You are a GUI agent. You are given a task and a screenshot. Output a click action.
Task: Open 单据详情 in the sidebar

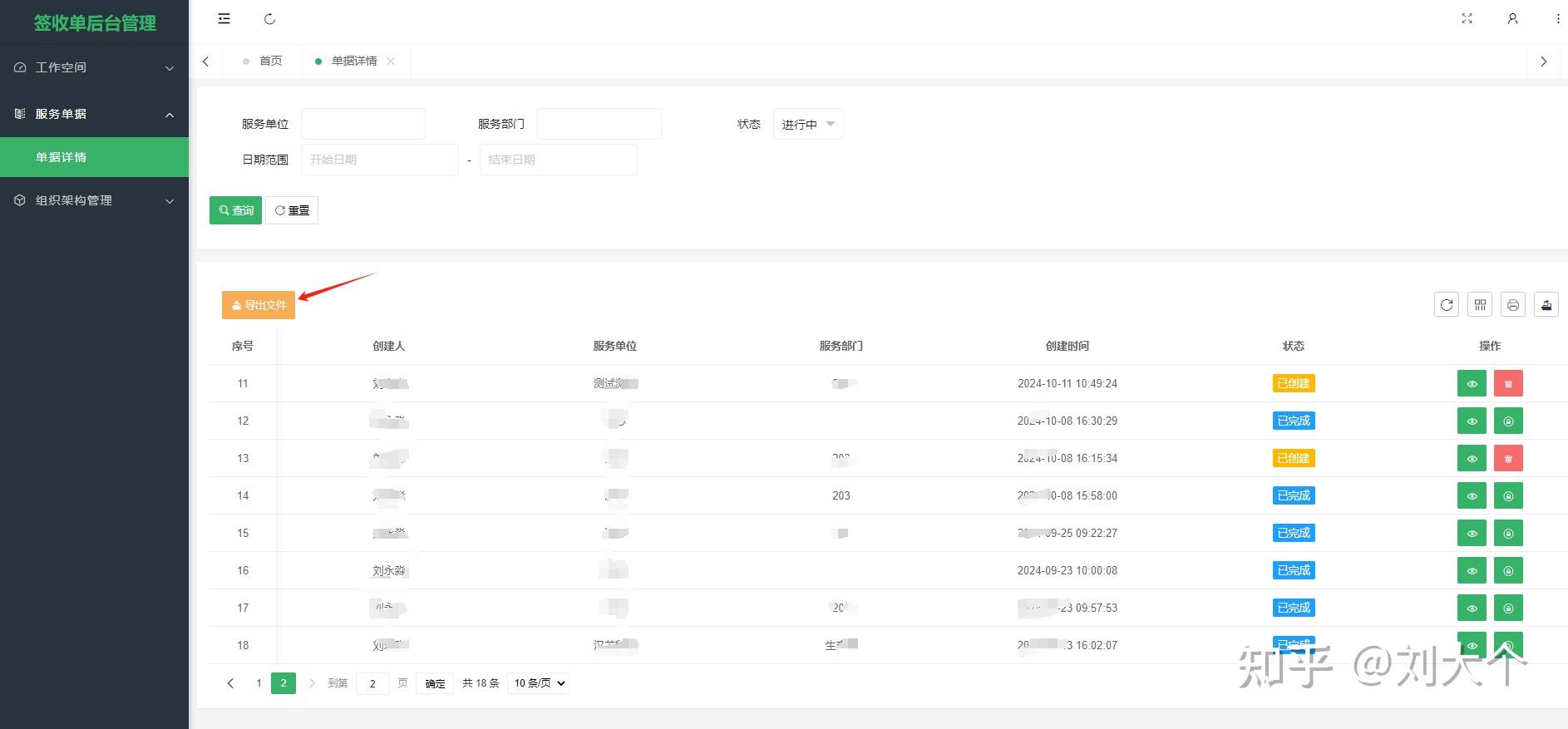tap(94, 157)
